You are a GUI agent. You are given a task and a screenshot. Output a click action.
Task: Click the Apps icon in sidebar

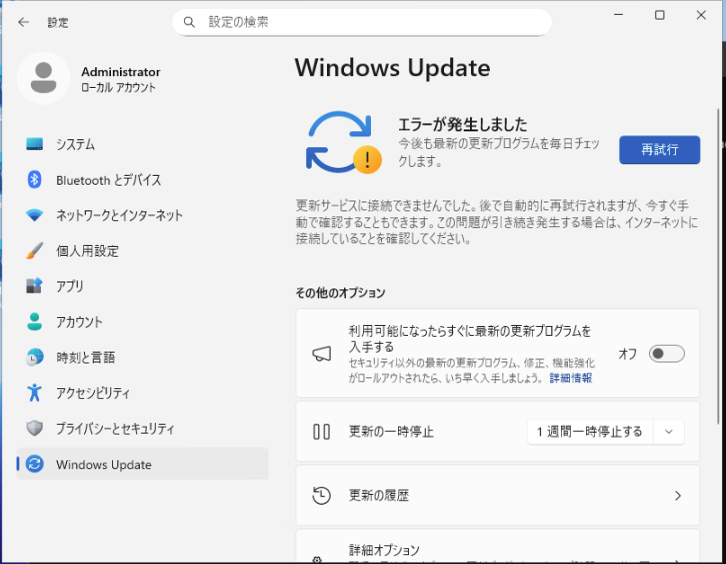pyautogui.click(x=35, y=286)
